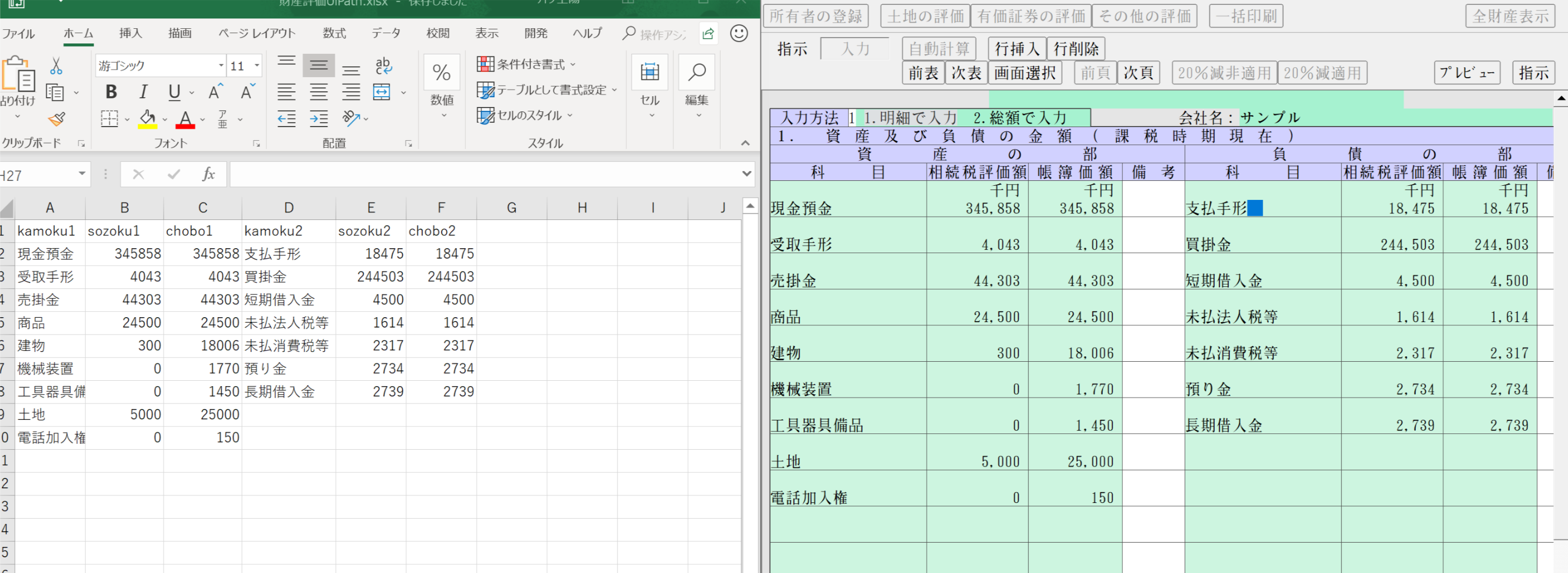Switch to the 表示 View tab
Viewport: 1568px width, 573px height.
[487, 33]
